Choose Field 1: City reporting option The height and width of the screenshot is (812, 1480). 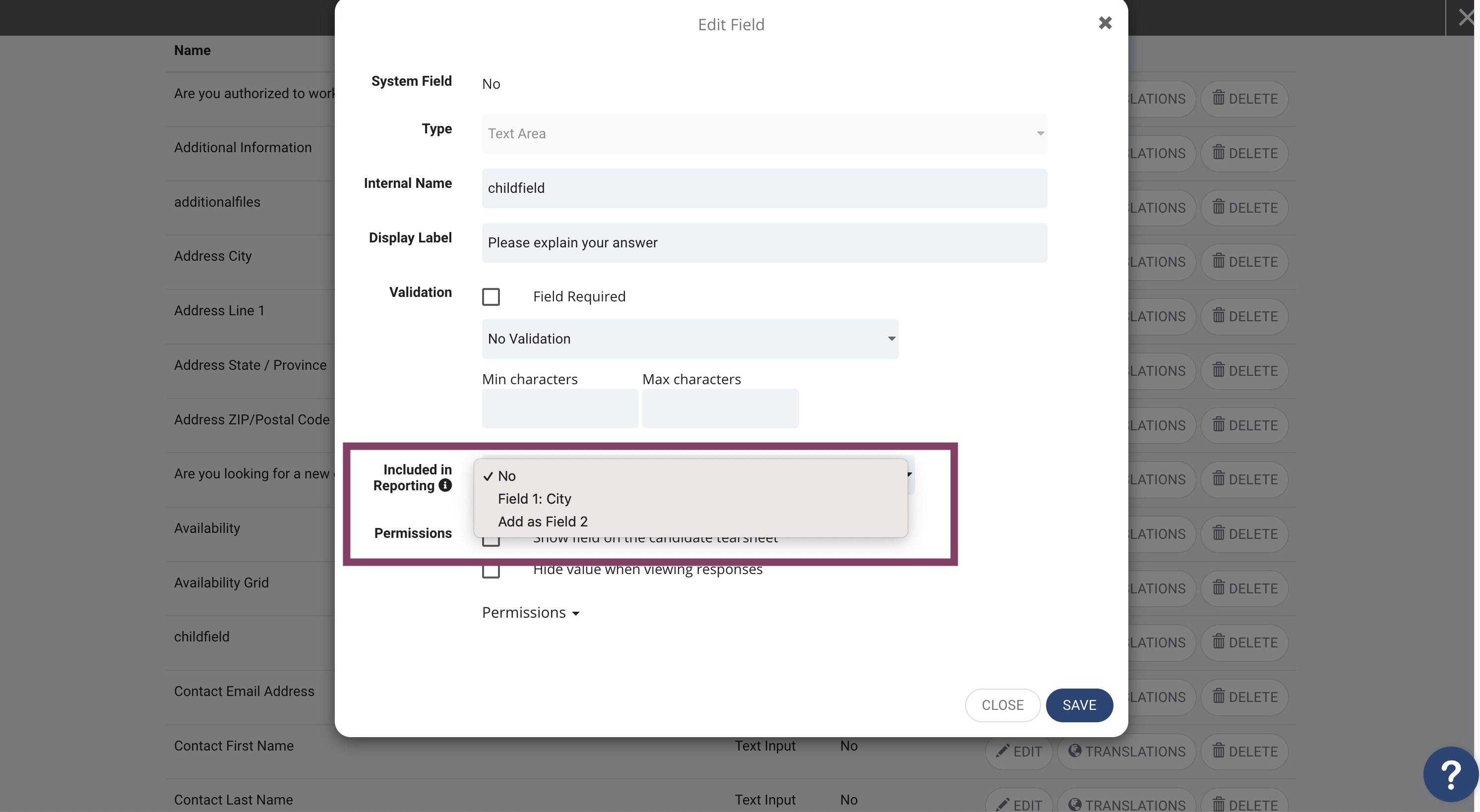[x=690, y=499]
